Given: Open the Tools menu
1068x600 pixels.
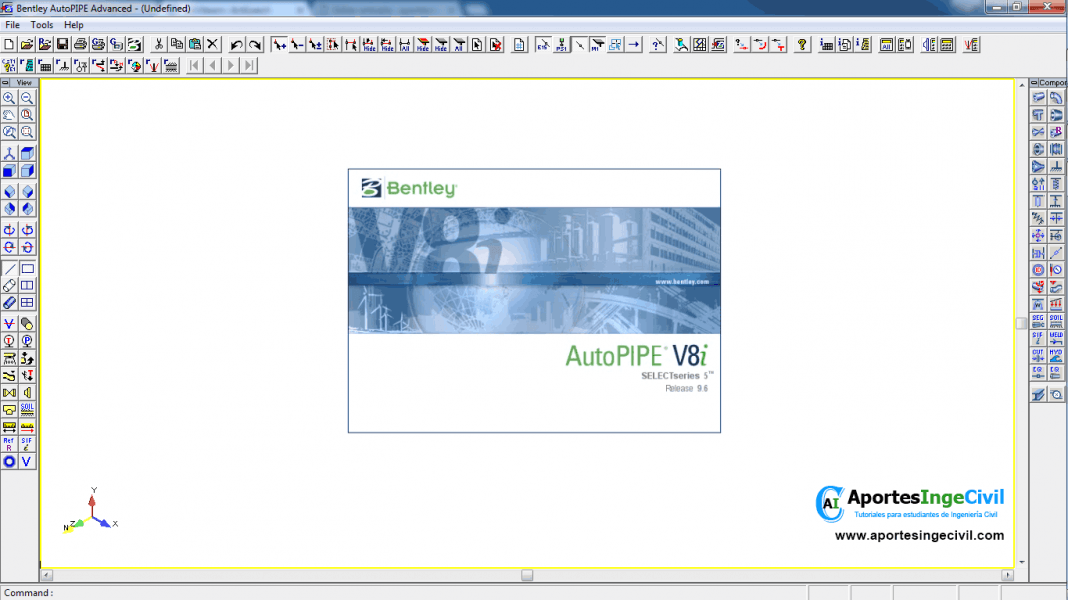Looking at the screenshot, I should tap(42, 25).
